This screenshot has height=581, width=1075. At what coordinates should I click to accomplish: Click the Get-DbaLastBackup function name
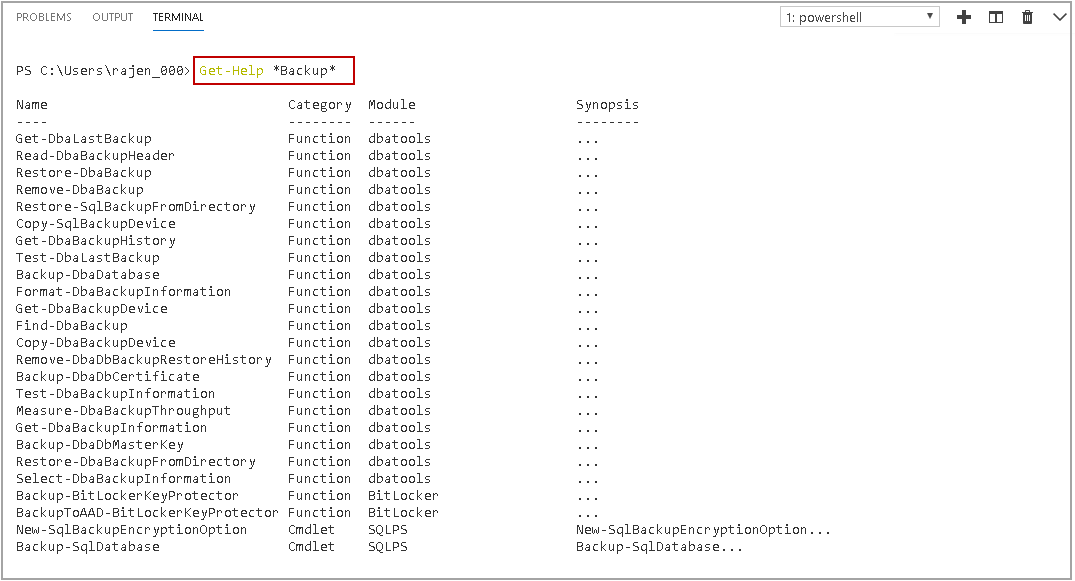click(84, 139)
